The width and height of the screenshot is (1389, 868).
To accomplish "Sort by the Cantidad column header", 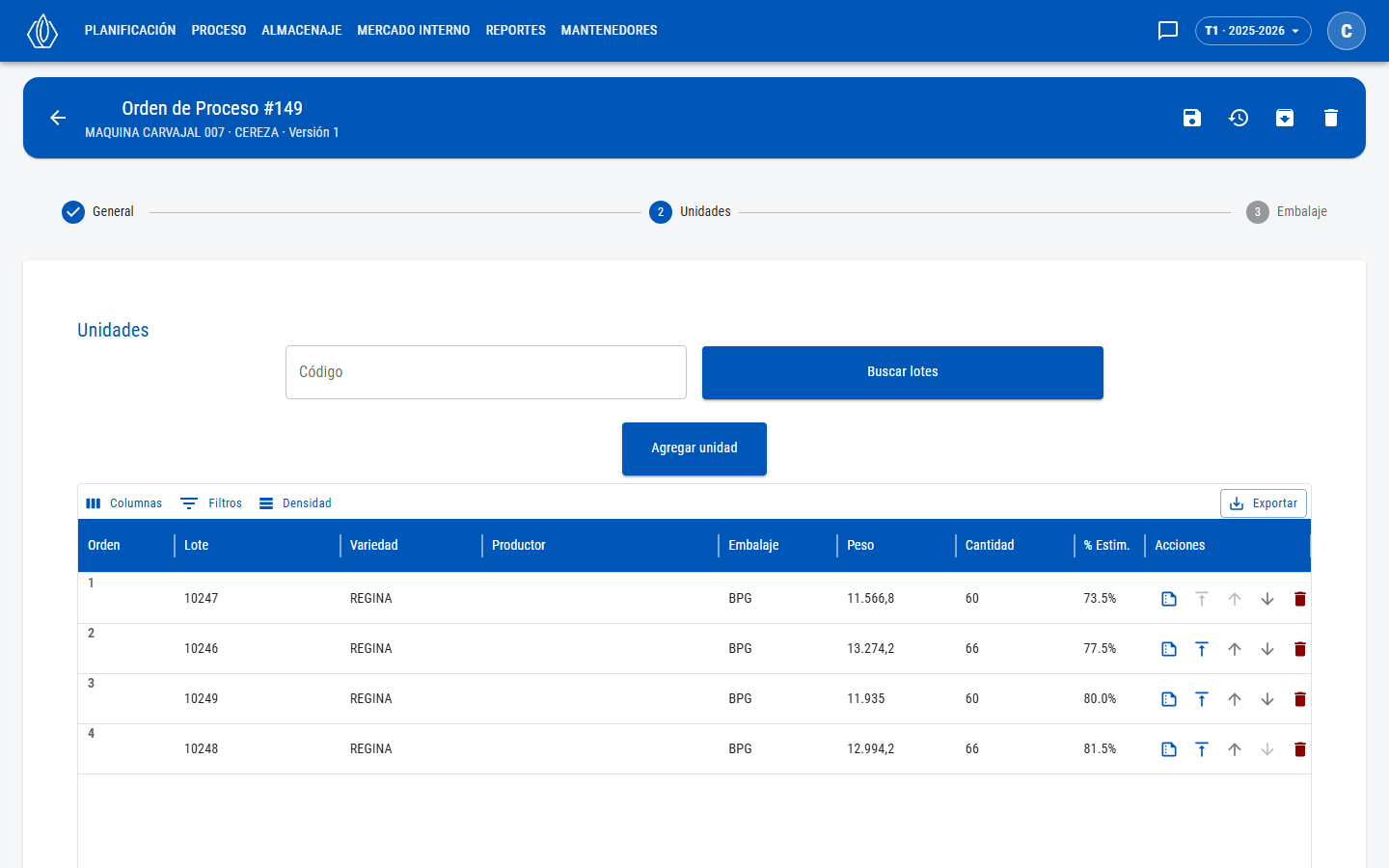I will [990, 546].
